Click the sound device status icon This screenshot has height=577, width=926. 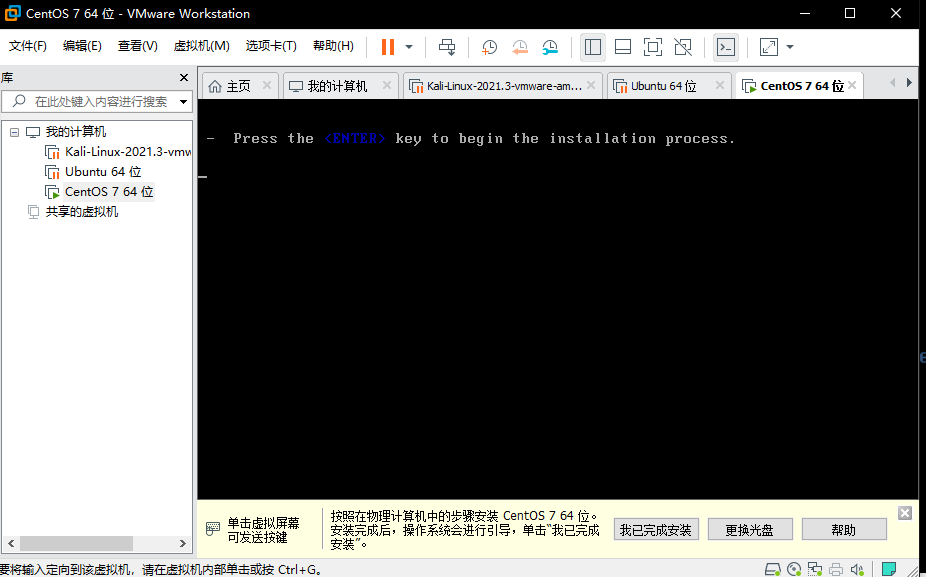[857, 568]
